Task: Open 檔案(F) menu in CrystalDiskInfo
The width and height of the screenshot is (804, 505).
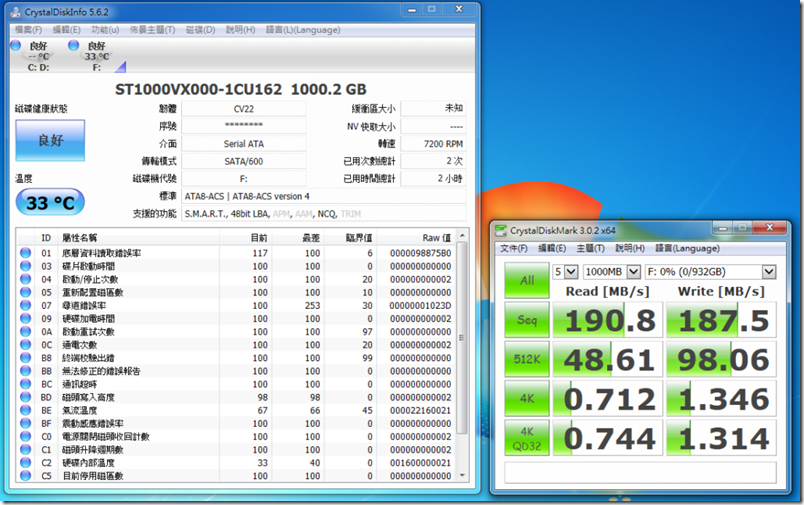Action: [x=28, y=30]
